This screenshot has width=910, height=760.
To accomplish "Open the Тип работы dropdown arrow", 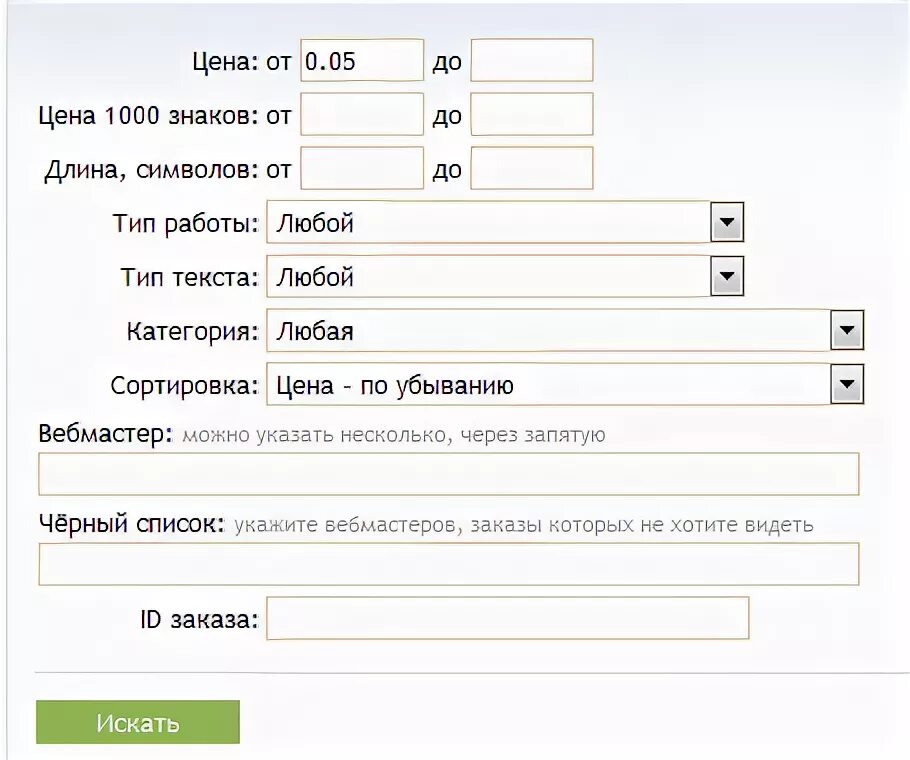I will click(x=727, y=222).
